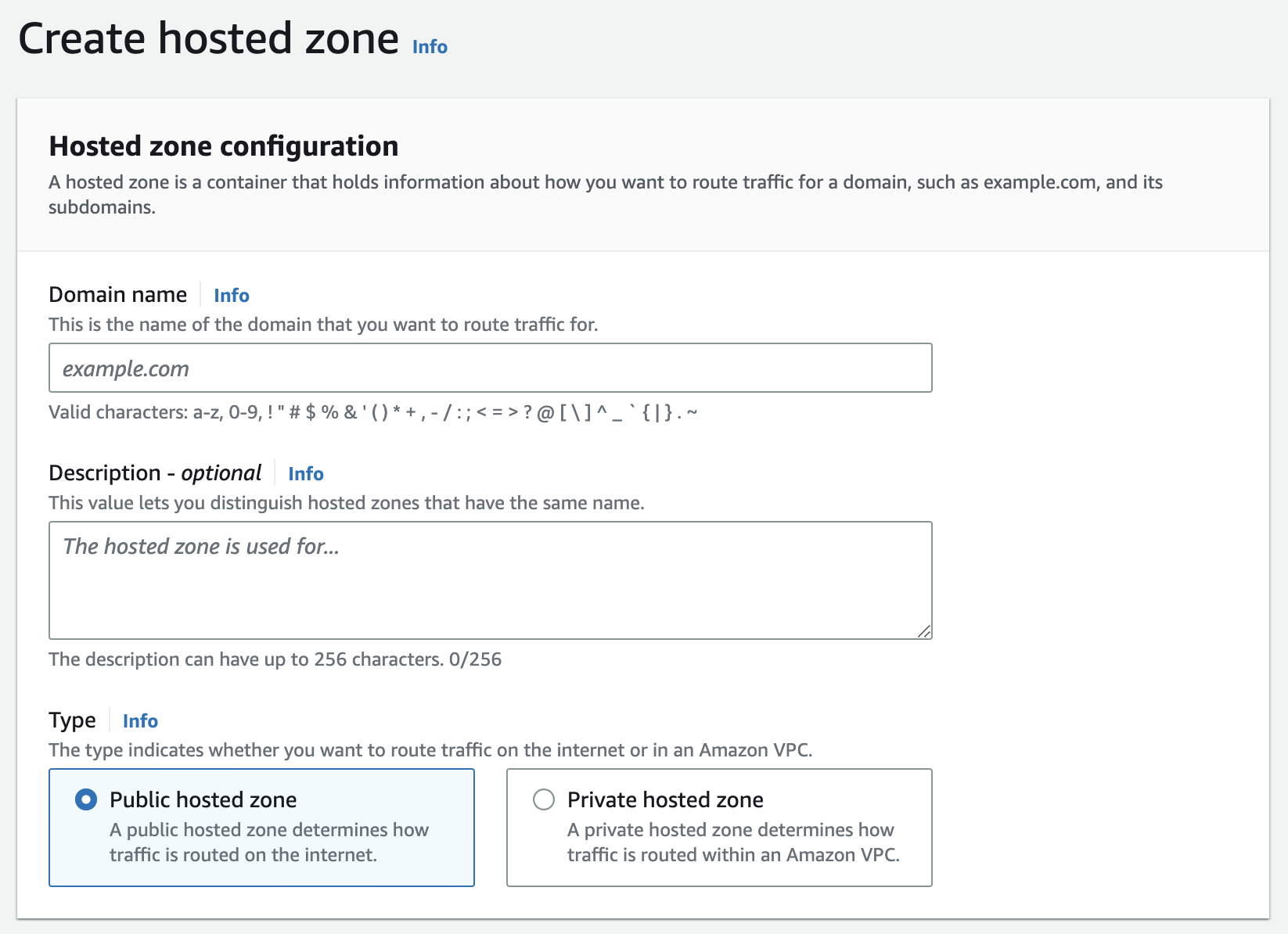1288x934 pixels.
Task: Select the Public hosted zone radio button
Action: [86, 799]
